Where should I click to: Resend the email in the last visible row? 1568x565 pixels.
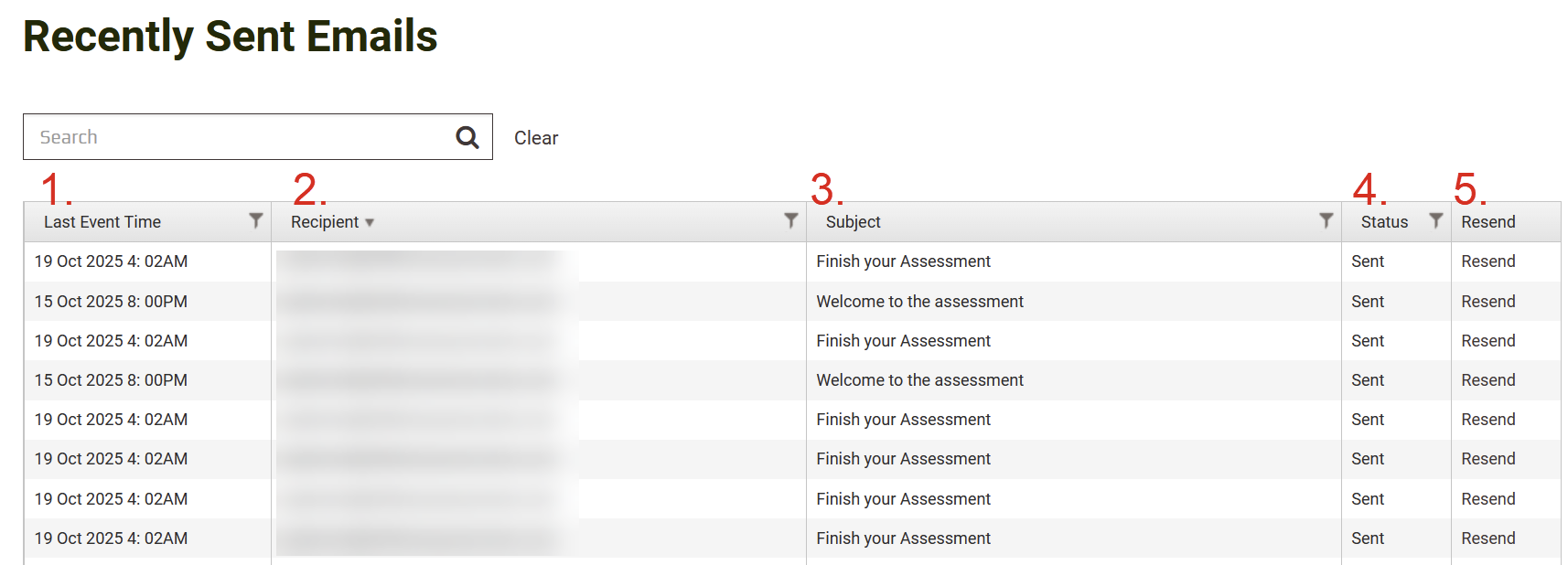pos(1487,538)
